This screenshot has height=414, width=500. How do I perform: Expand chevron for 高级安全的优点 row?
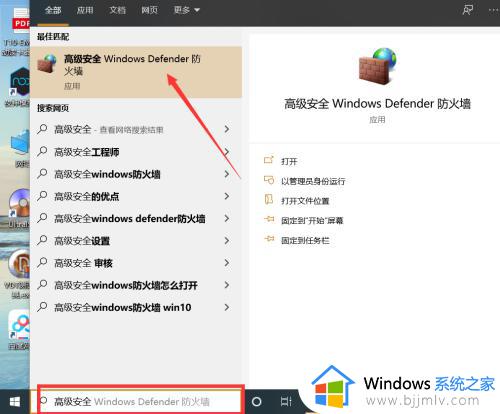point(227,196)
